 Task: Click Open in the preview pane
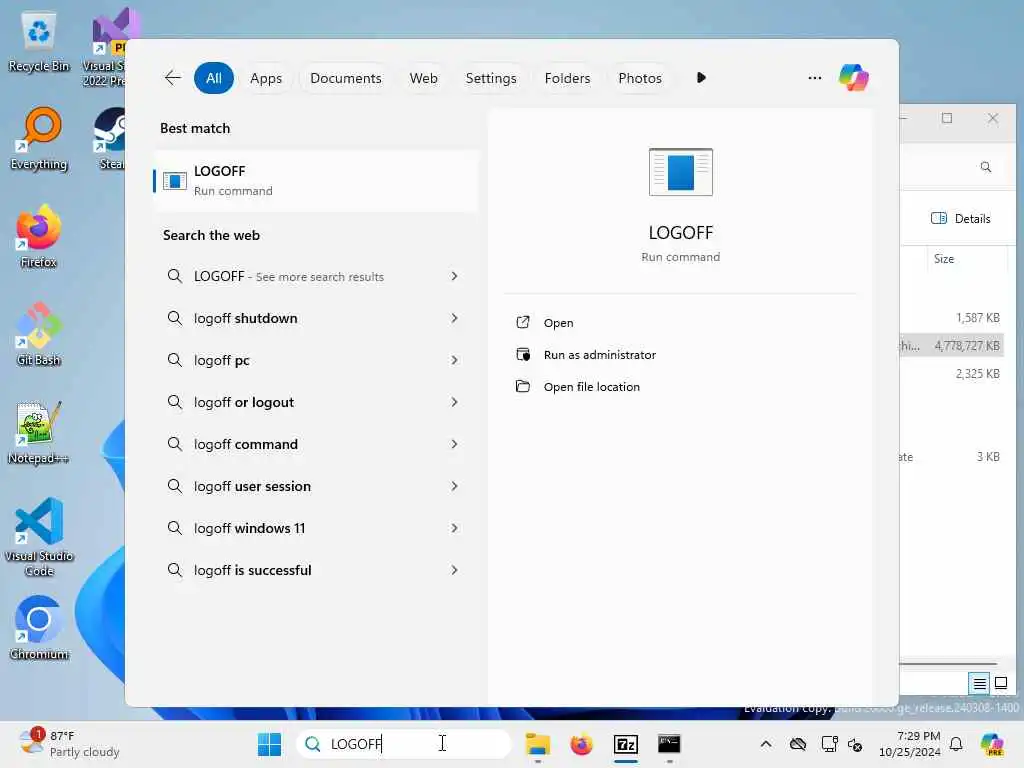tap(558, 323)
